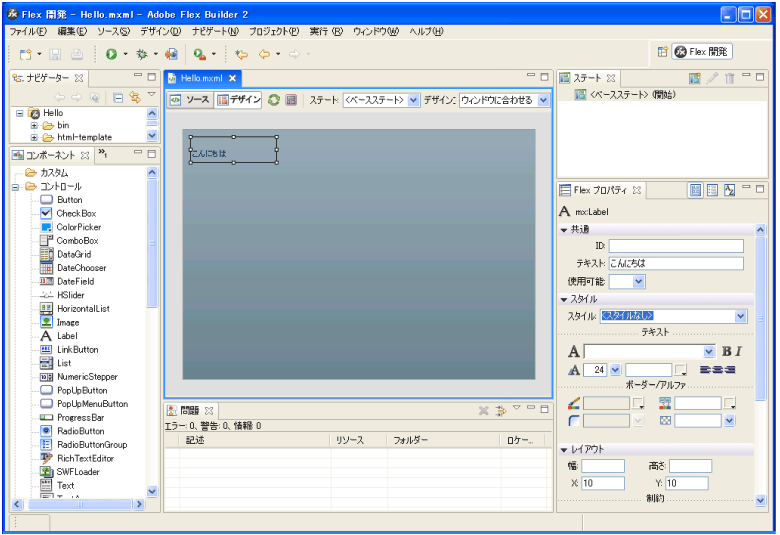Open the border color picker swatch
Viewport: 780px width, 535px height.
pyautogui.click(x=638, y=403)
